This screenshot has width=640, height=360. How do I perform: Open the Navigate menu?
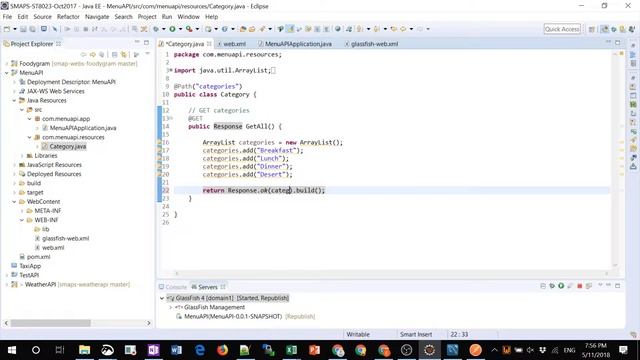[97, 17]
